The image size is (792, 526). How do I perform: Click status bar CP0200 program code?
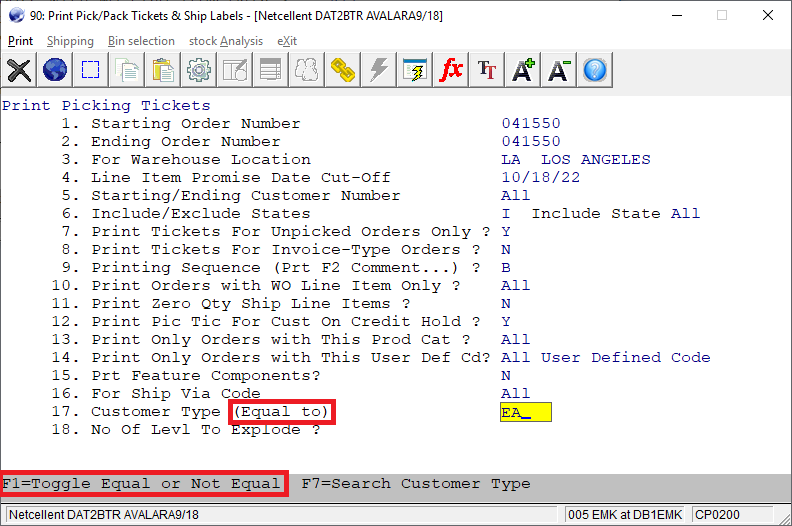(x=717, y=515)
